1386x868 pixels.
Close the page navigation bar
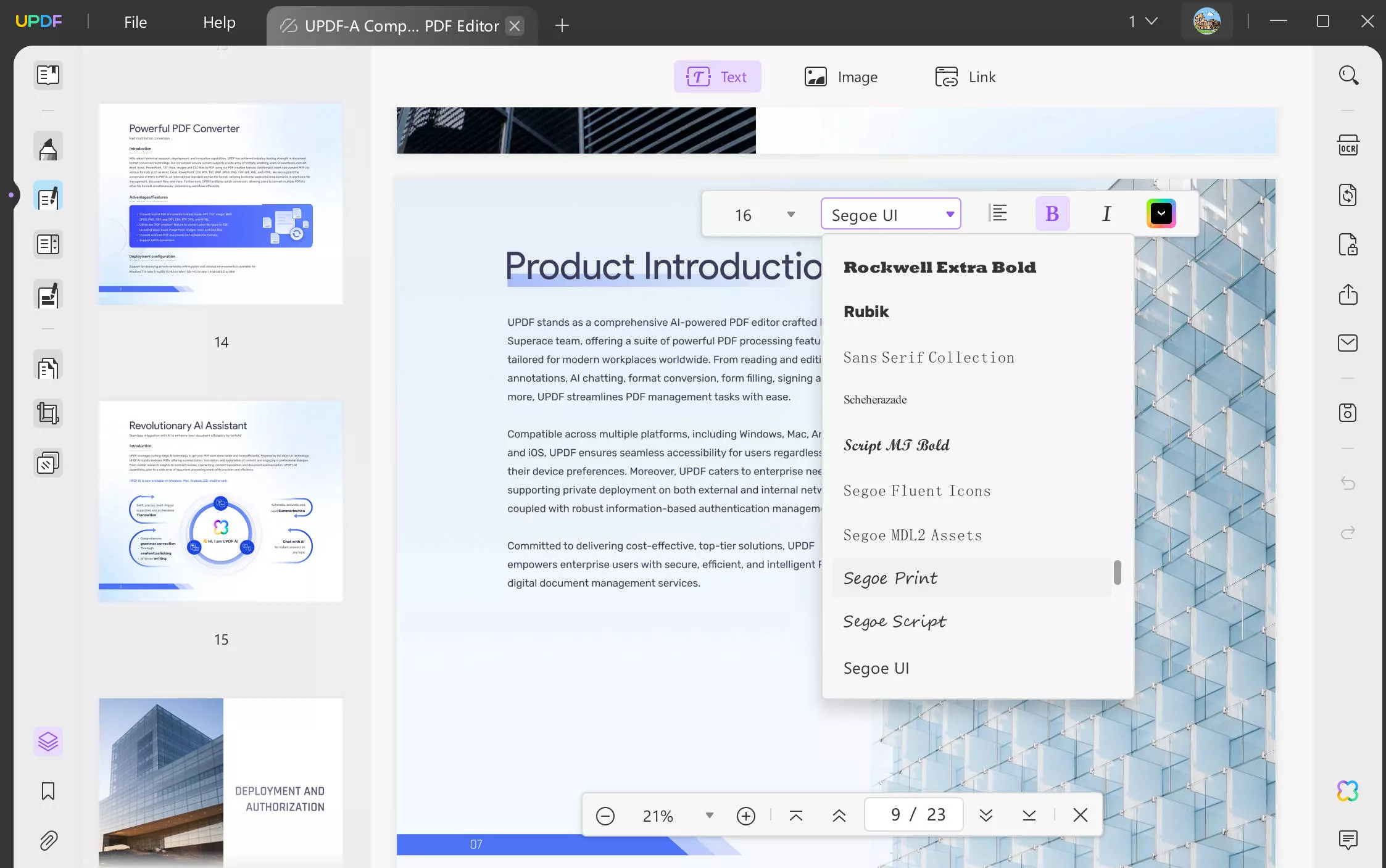[1081, 816]
